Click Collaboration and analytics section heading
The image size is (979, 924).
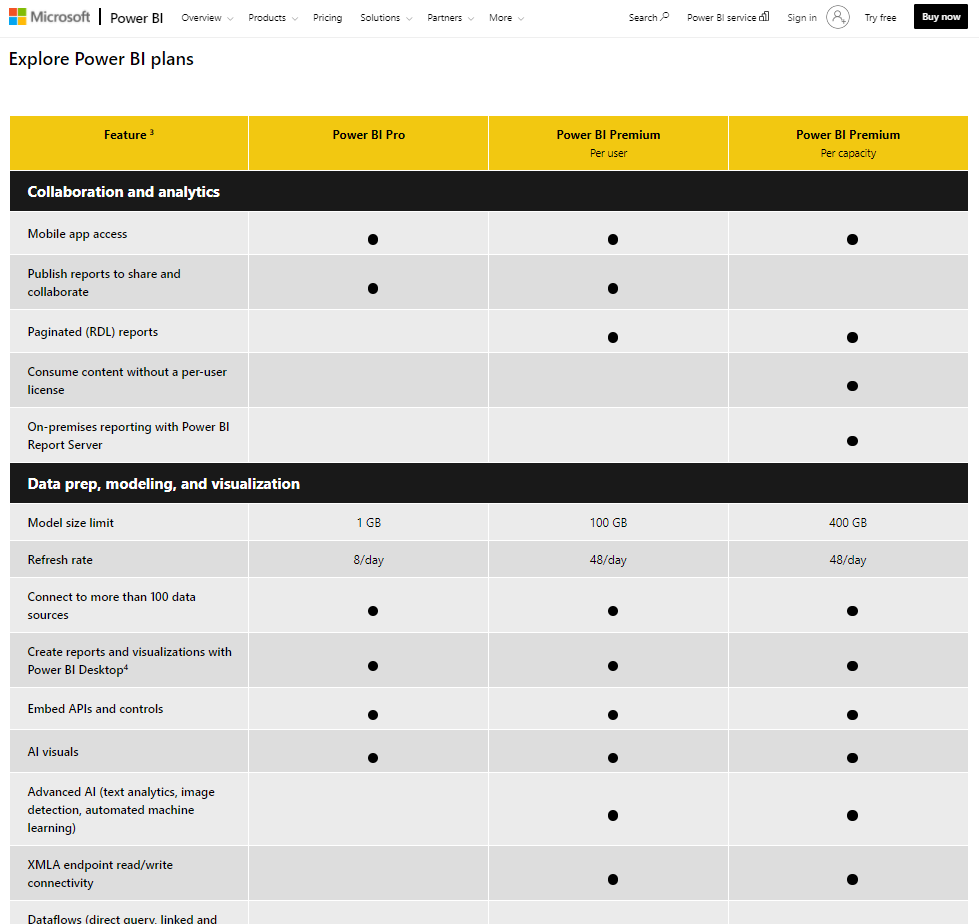coord(124,192)
